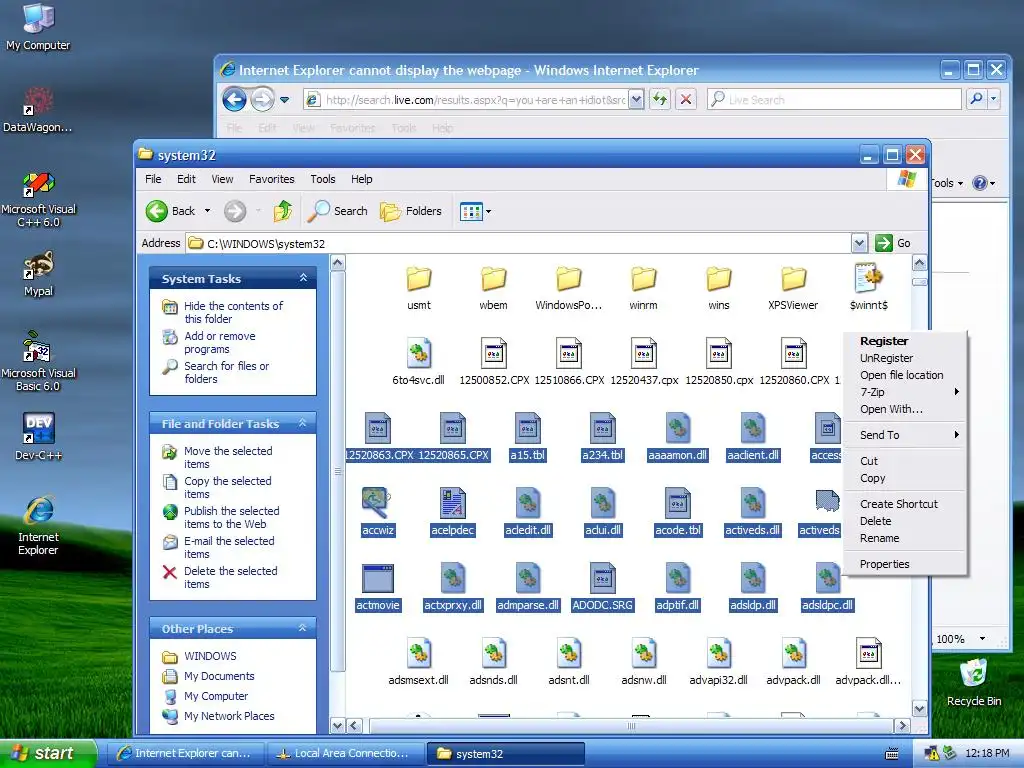Click Add or remove programs link
Viewport: 1024px width, 768px height.
[x=219, y=342]
